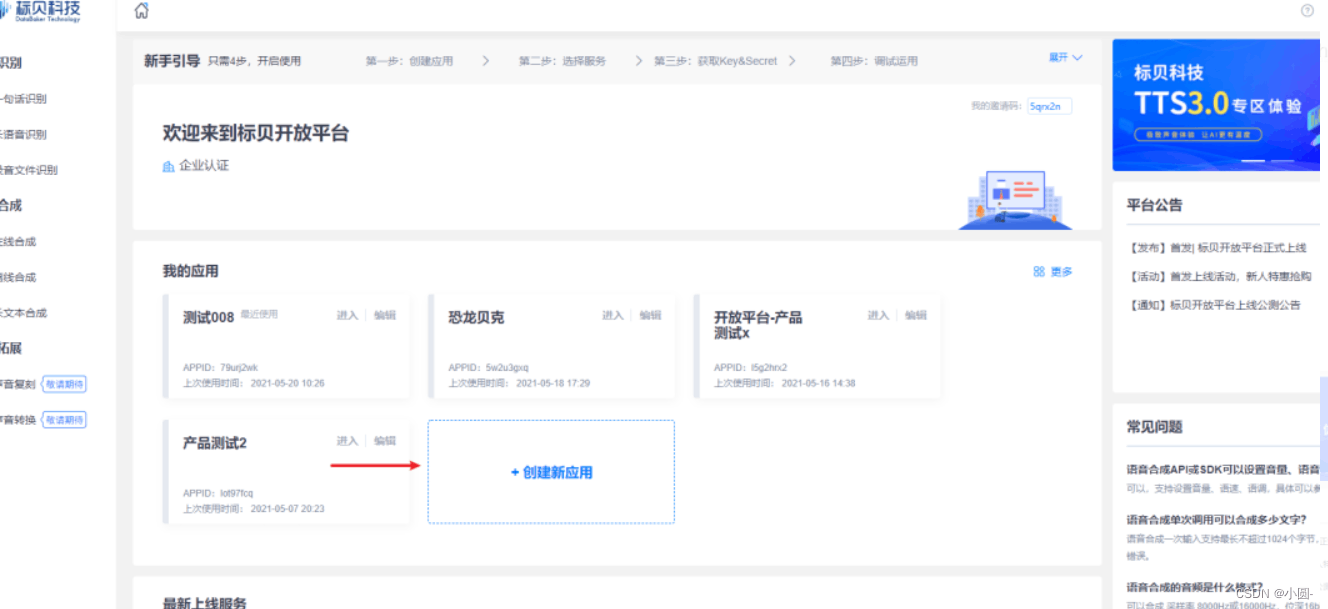1328x609 pixels.
Task: Click the 开放平台-产品测试x app title
Action: click(758, 325)
